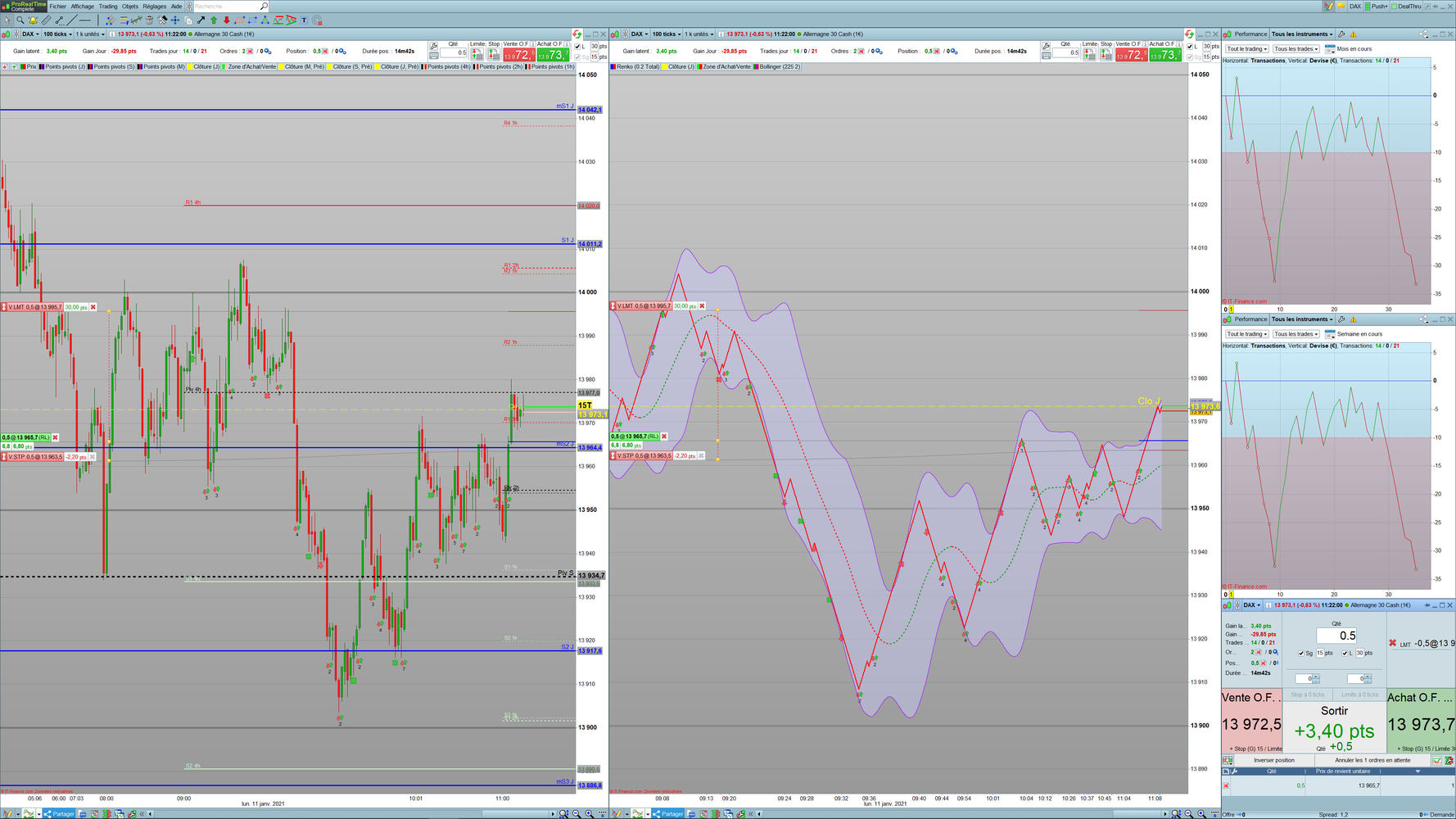Click the search magnifier in the Recherche field
The image size is (1456, 819).
(x=264, y=7)
